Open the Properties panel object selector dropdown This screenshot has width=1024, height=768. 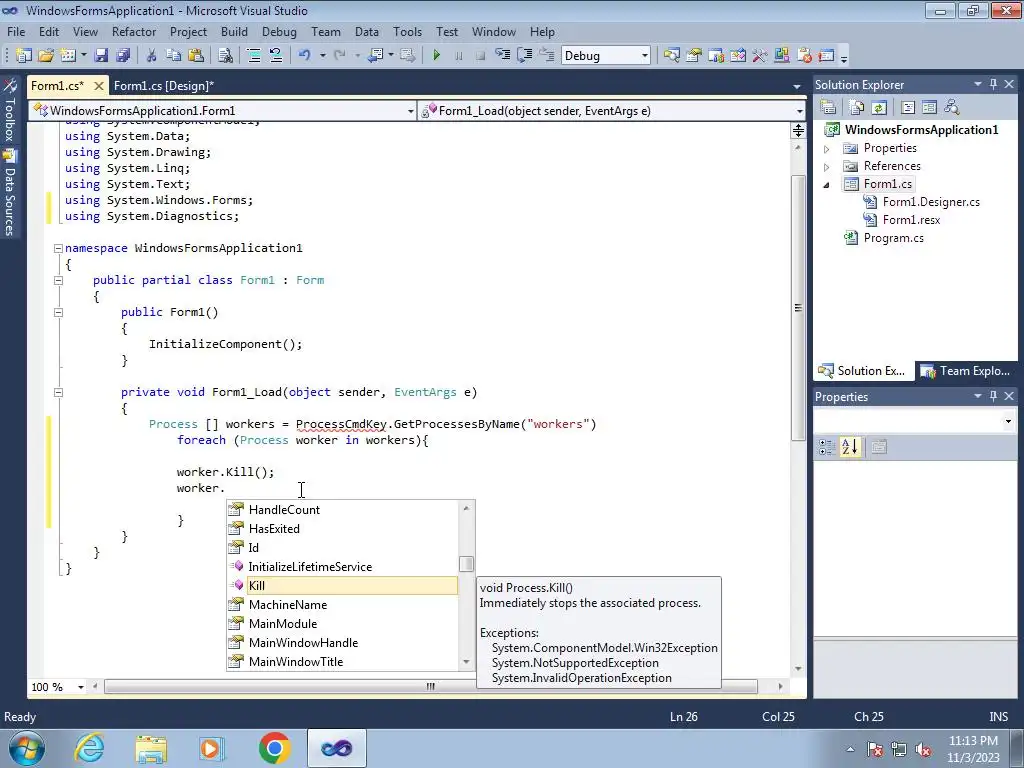1009,421
